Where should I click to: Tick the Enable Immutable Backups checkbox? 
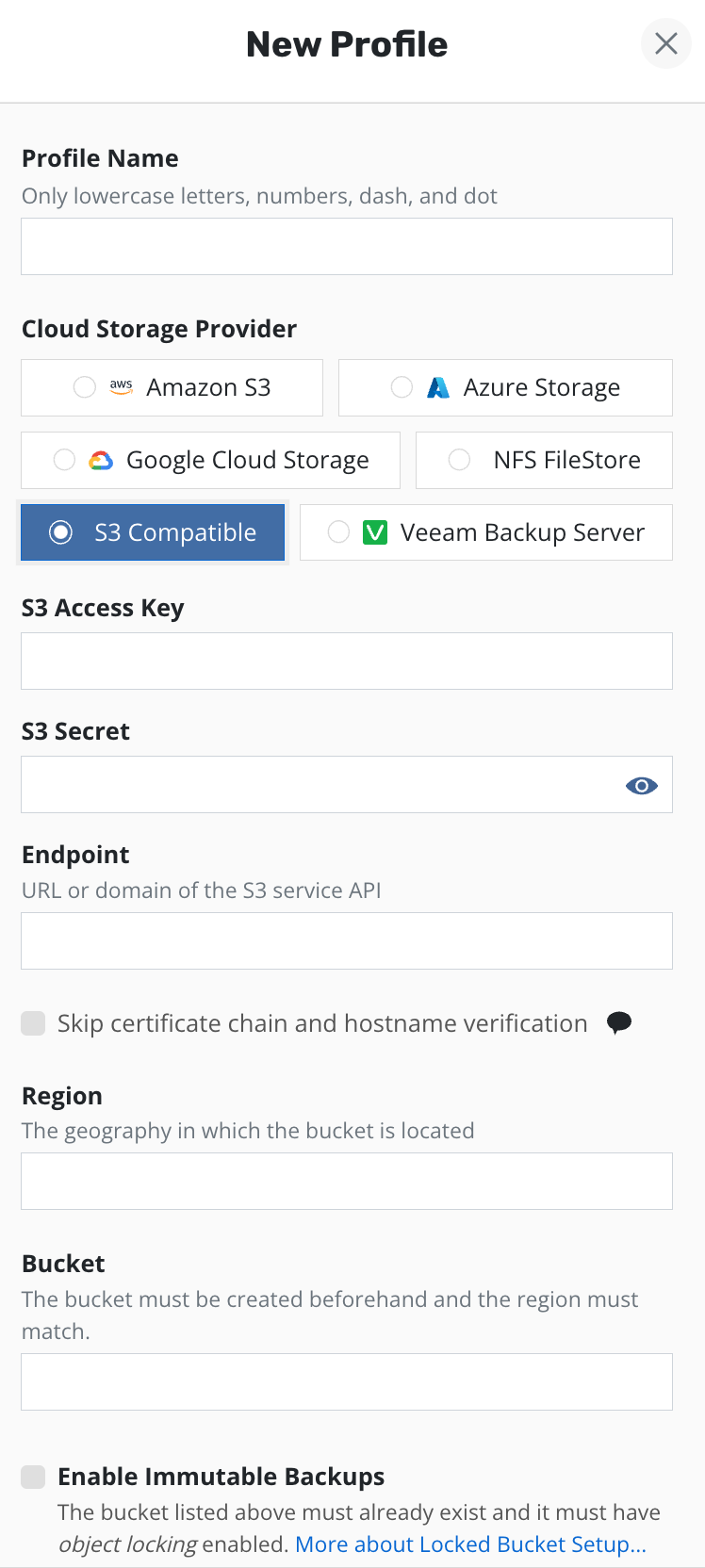[34, 1477]
